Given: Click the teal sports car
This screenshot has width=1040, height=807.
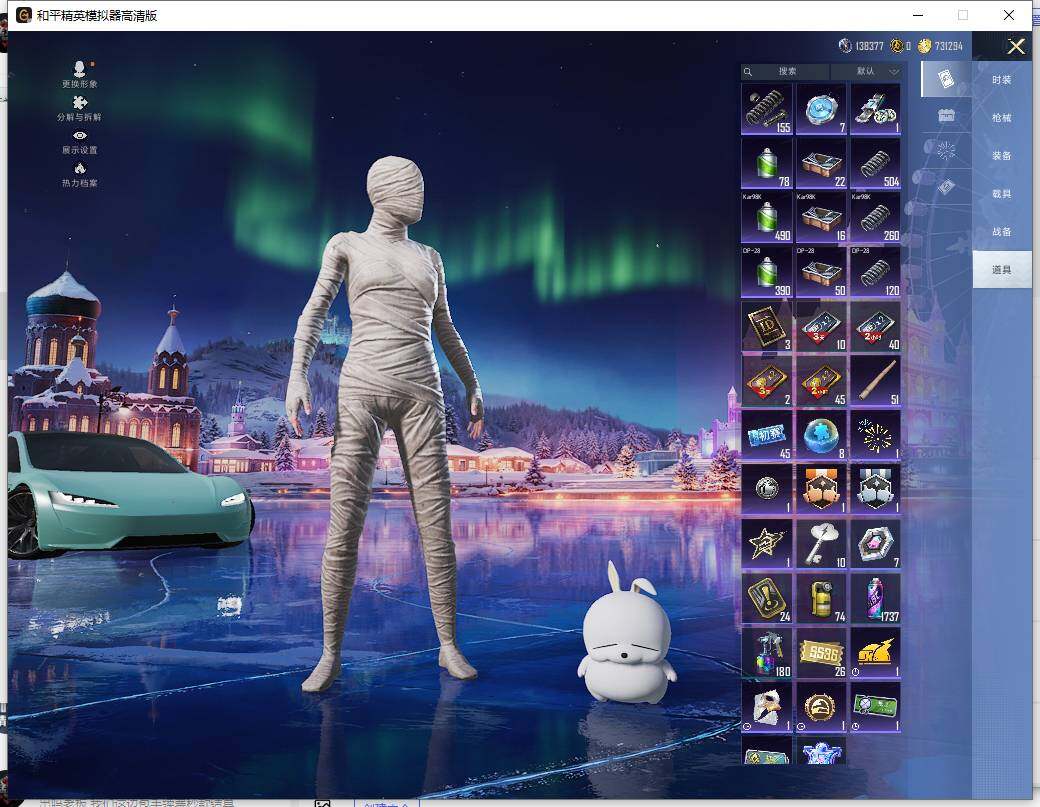Looking at the screenshot, I should coord(129,494).
